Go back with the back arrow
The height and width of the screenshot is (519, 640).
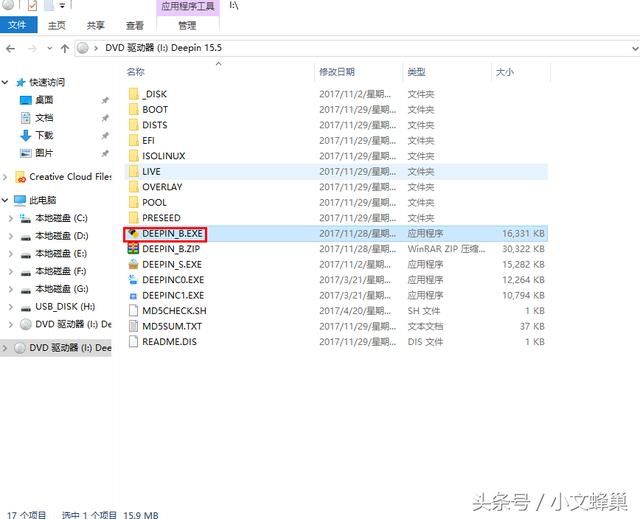click(11, 49)
